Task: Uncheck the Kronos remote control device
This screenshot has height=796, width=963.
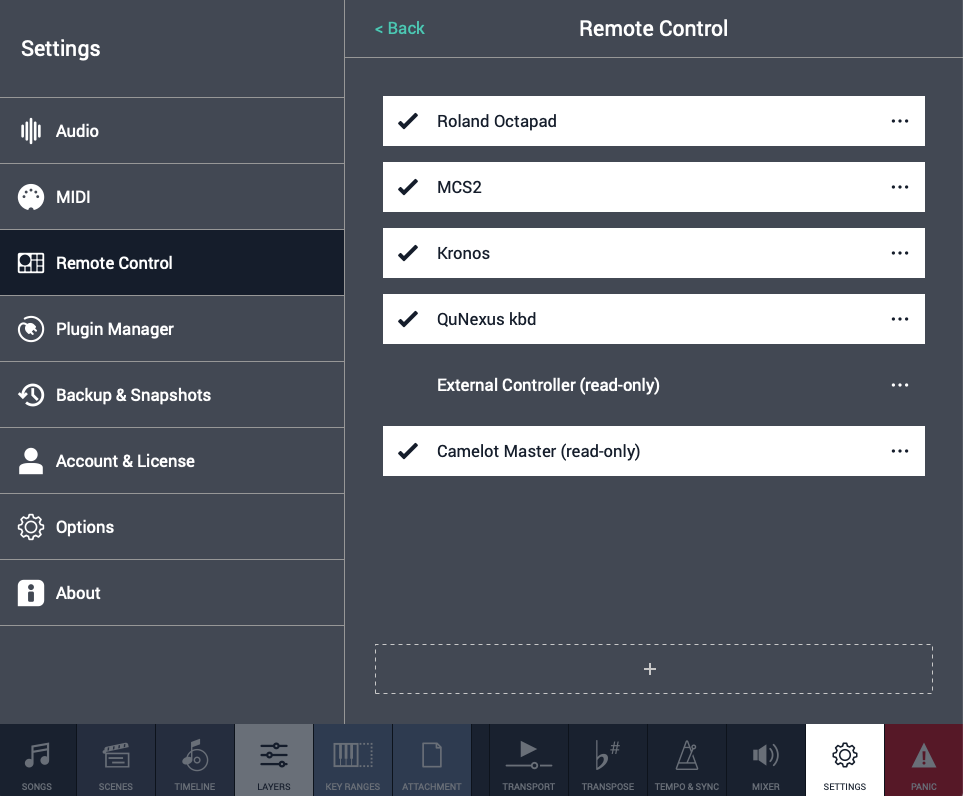Action: click(408, 253)
